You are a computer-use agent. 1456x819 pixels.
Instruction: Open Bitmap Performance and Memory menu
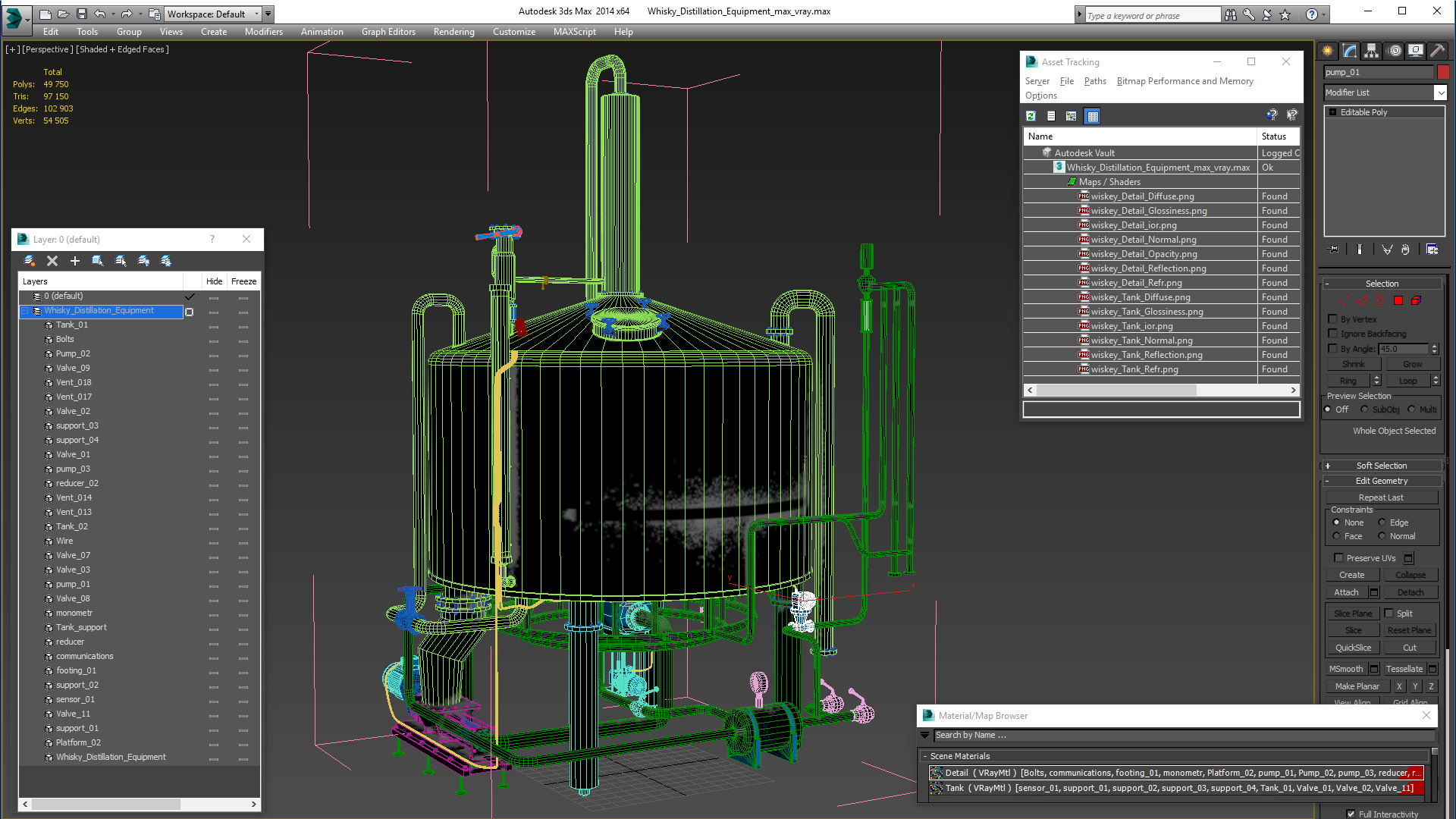coord(1185,81)
